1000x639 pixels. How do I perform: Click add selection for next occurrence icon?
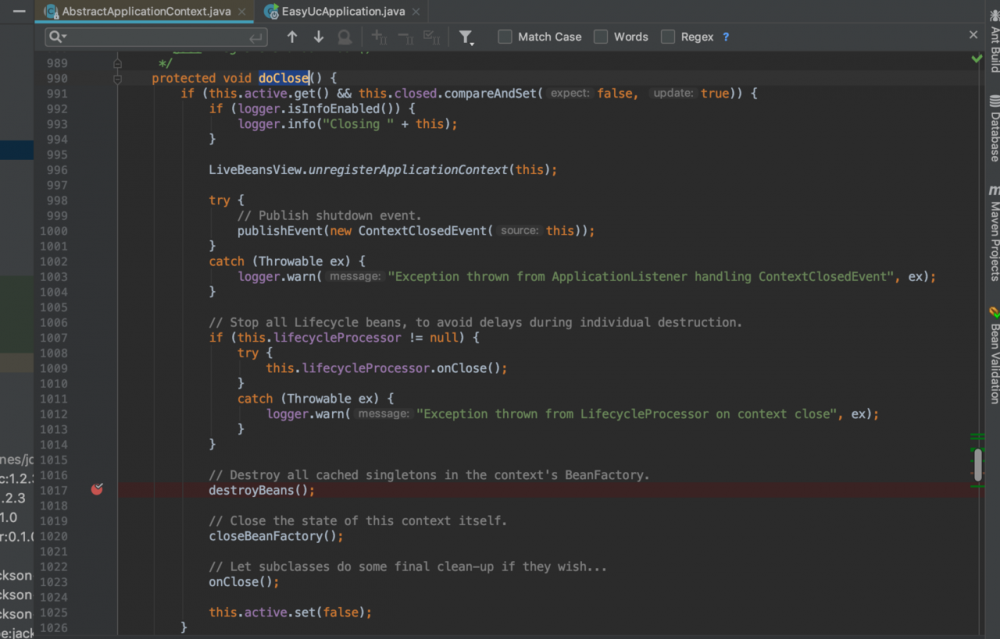tap(379, 37)
